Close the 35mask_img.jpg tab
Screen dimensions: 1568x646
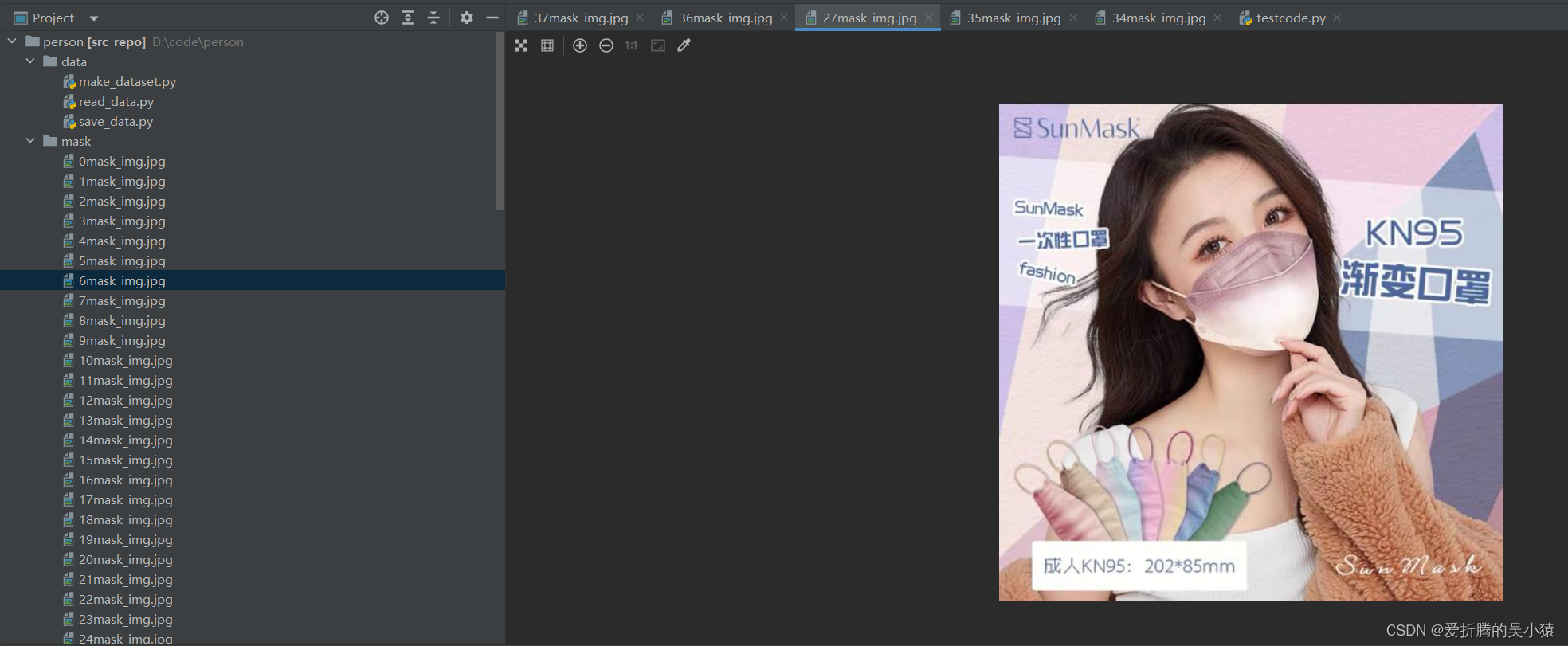pos(1073,18)
